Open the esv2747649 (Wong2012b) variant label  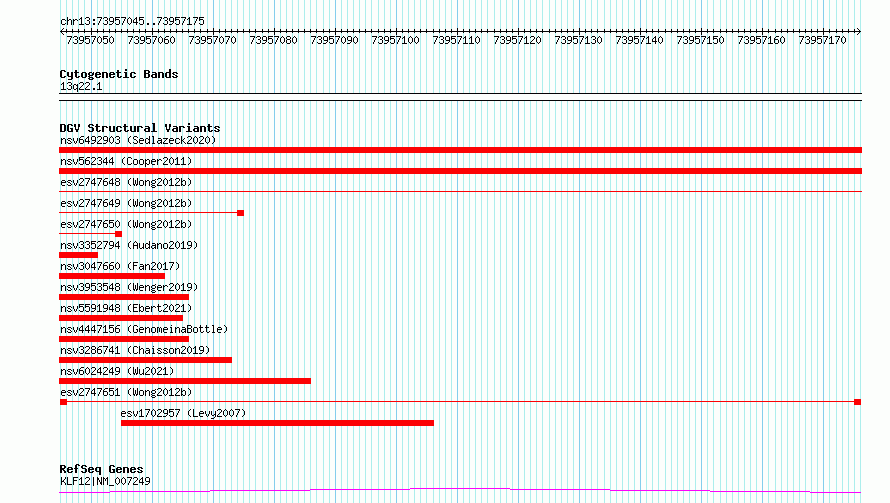click(x=126, y=203)
